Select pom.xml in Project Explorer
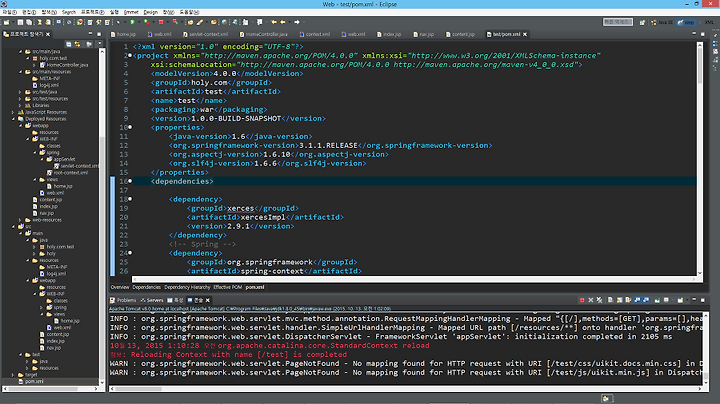This screenshot has width=720, height=404. tap(34, 382)
